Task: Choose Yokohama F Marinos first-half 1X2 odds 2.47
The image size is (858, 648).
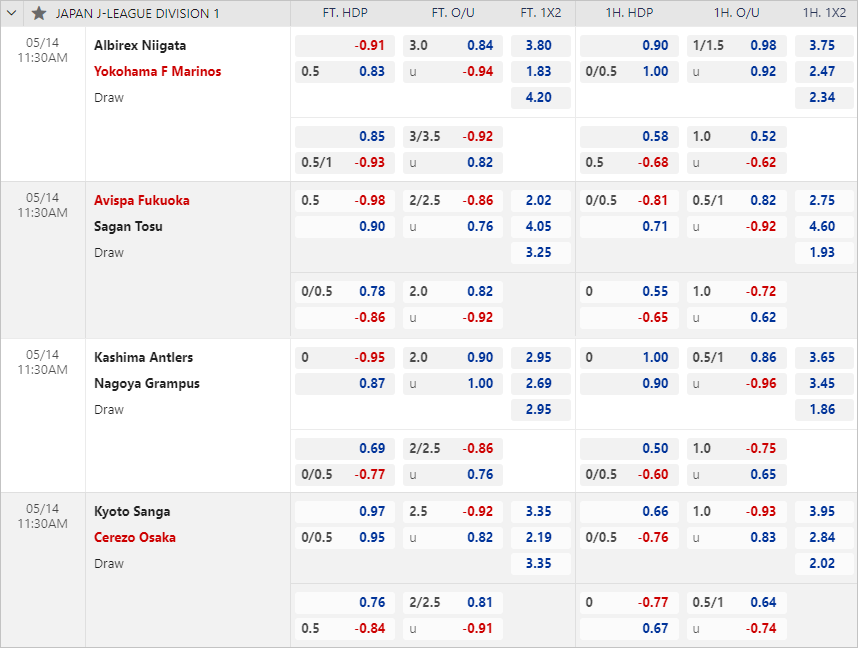Action: pyautogui.click(x=824, y=72)
